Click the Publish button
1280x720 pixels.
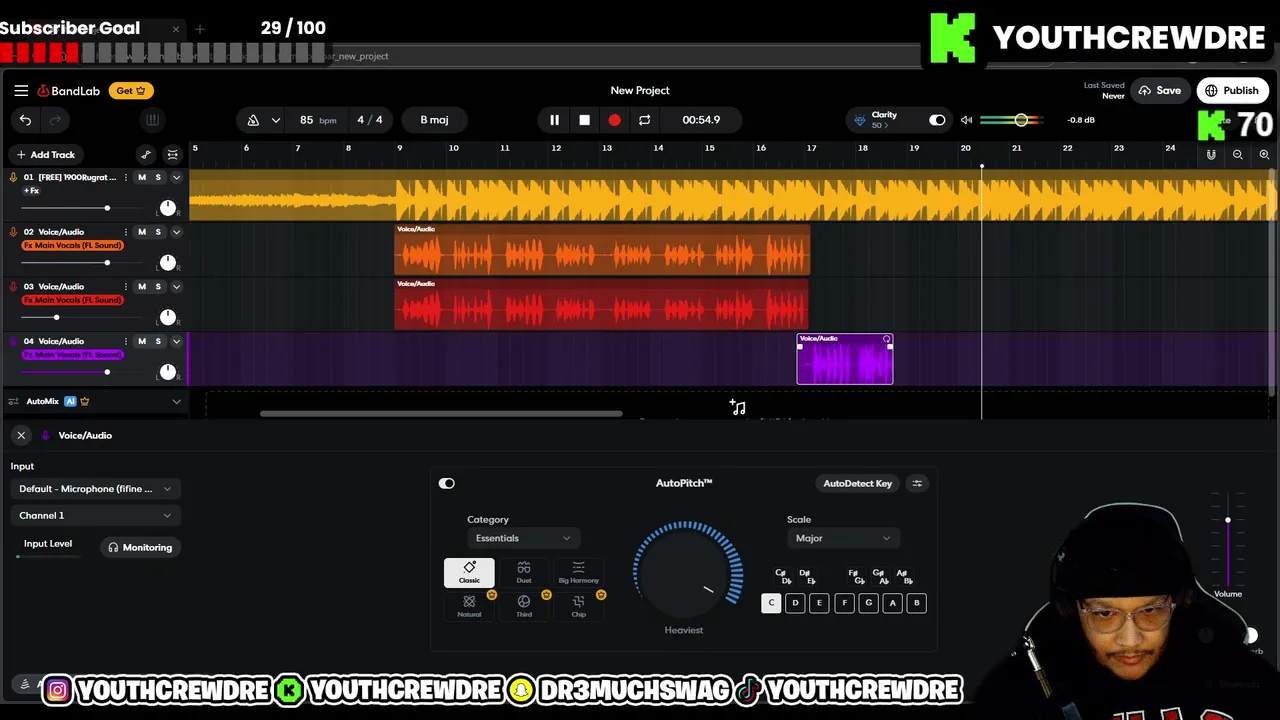tap(1232, 90)
